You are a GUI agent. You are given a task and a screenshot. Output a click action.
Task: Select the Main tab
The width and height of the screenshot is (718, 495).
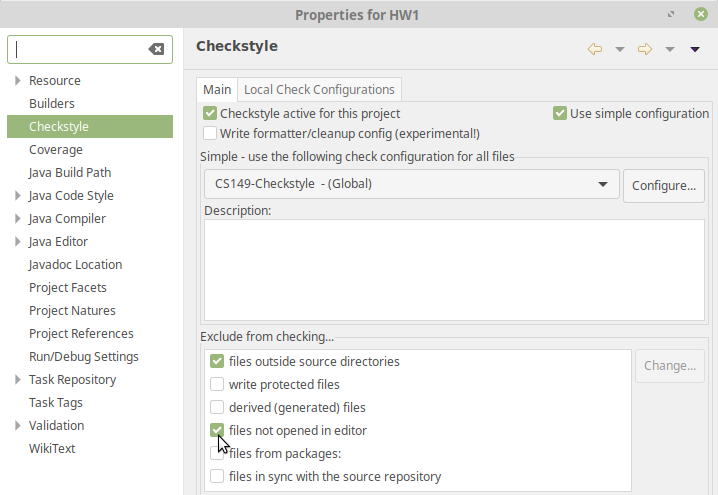[x=217, y=90]
